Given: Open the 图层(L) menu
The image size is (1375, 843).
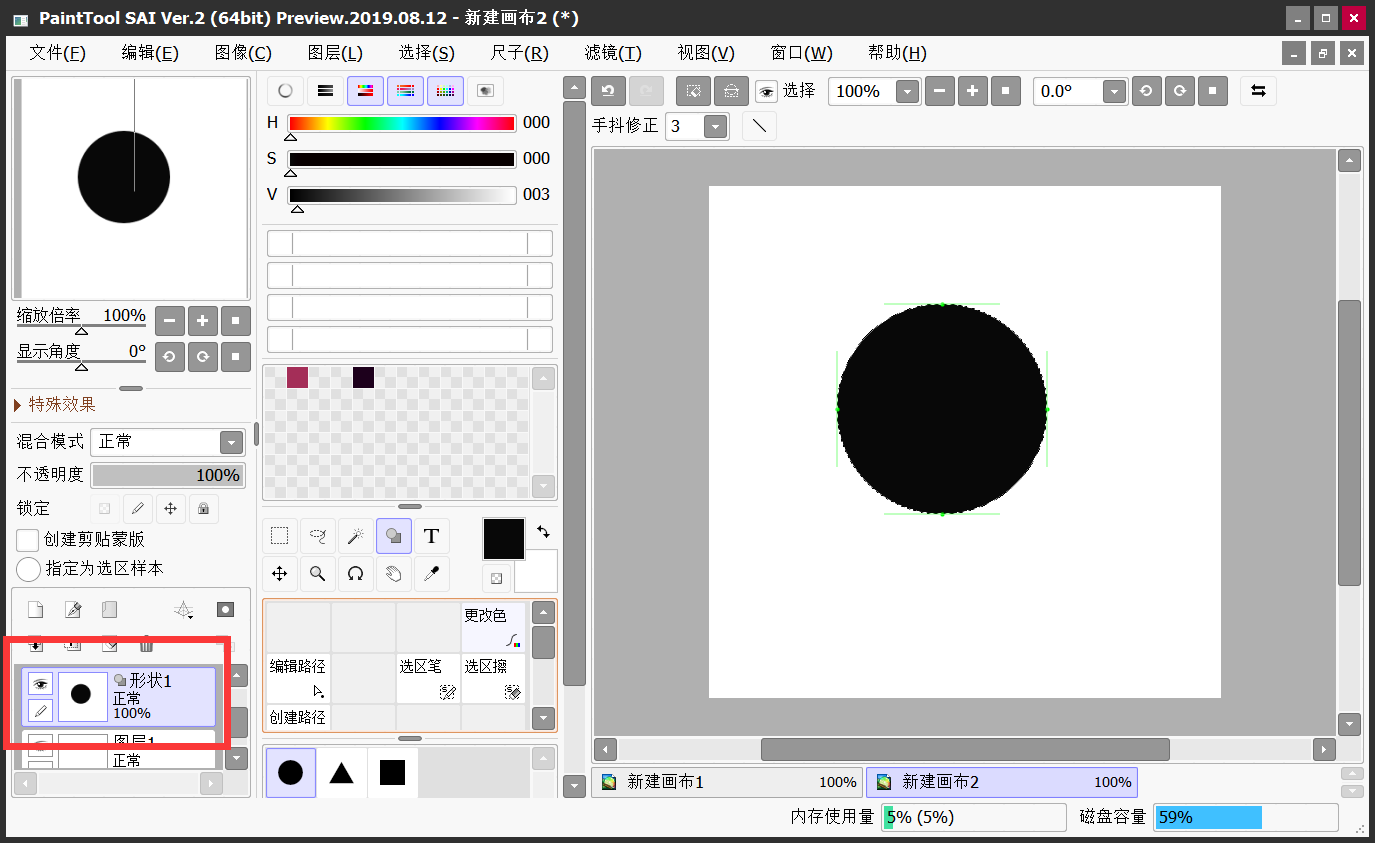Looking at the screenshot, I should point(335,53).
